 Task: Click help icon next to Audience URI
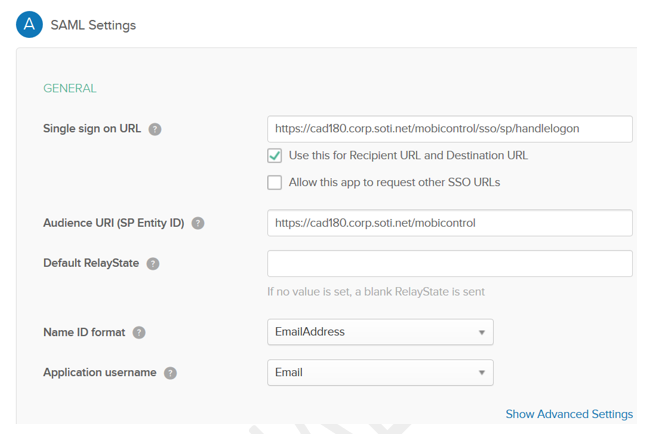pyautogui.click(x=198, y=223)
